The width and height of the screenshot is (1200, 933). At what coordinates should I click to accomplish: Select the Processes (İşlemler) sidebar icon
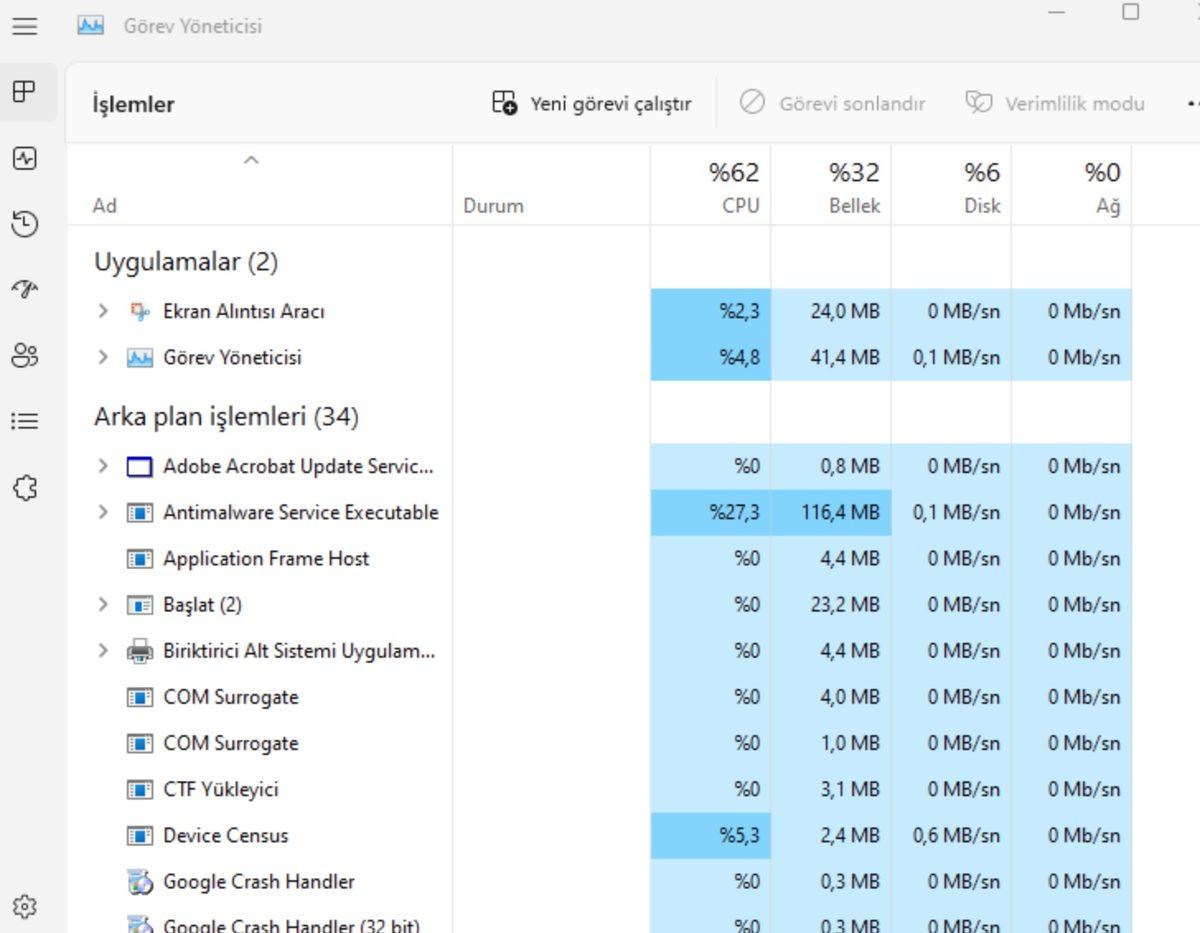(24, 92)
